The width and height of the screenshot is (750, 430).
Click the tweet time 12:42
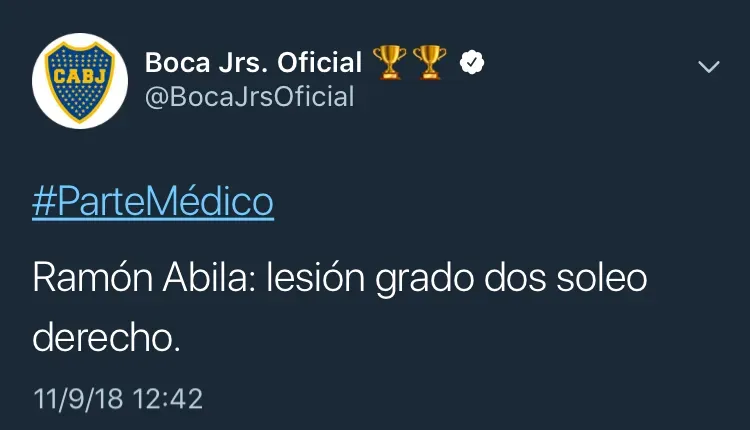coord(169,399)
